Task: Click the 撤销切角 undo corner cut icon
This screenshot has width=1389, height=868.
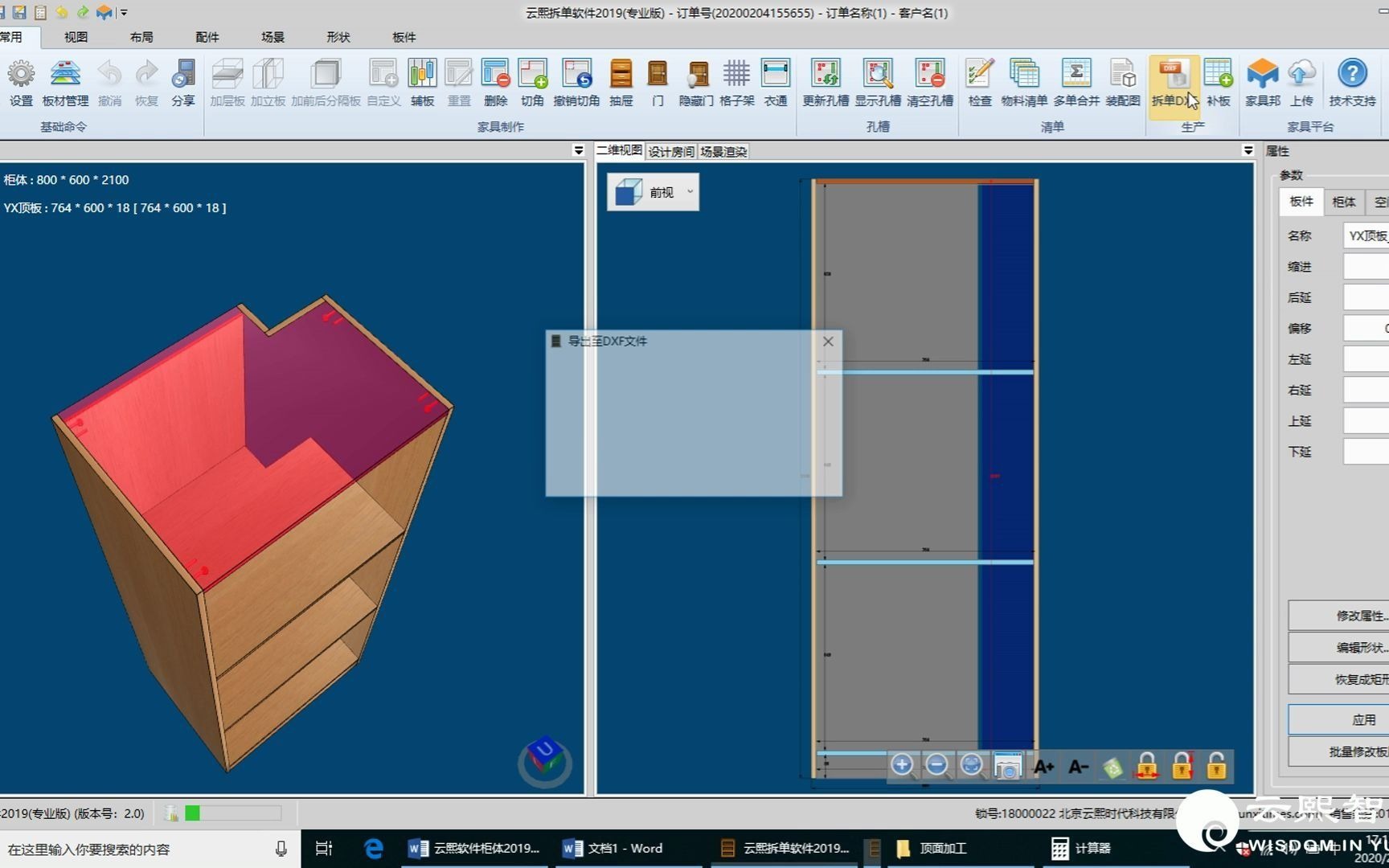Action: 576,82
